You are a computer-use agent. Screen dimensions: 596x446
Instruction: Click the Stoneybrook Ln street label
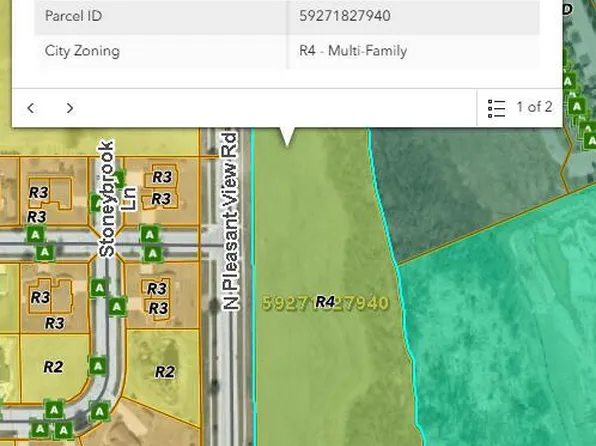113,199
